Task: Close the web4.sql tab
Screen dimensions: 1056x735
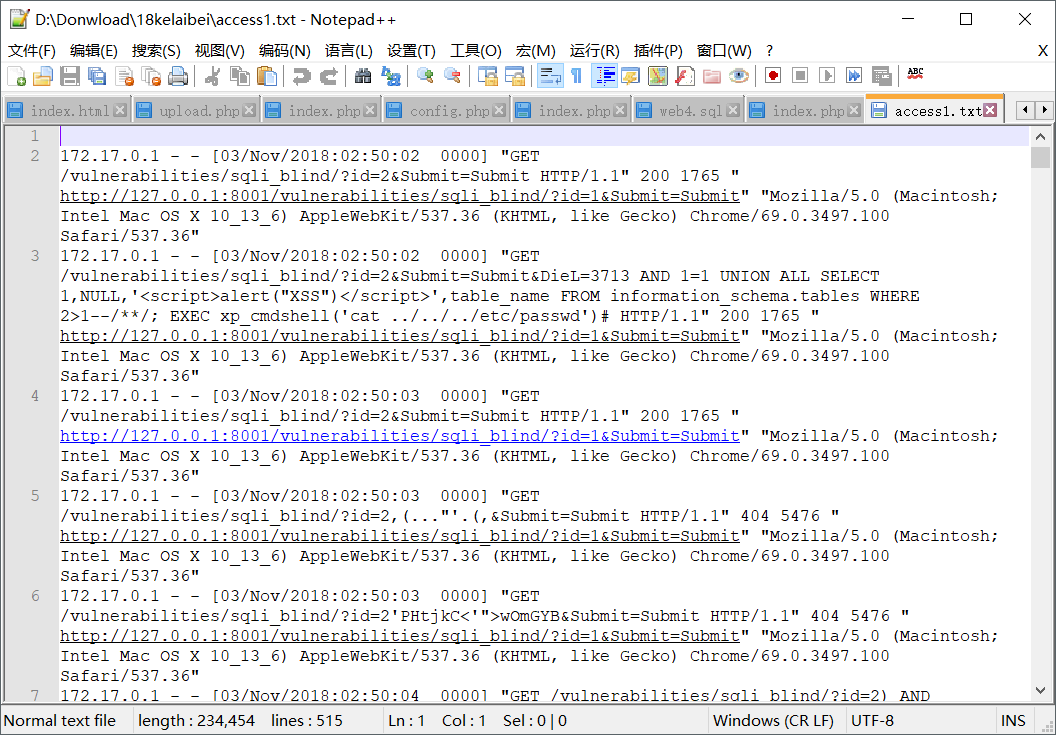Action: pyautogui.click(x=733, y=110)
